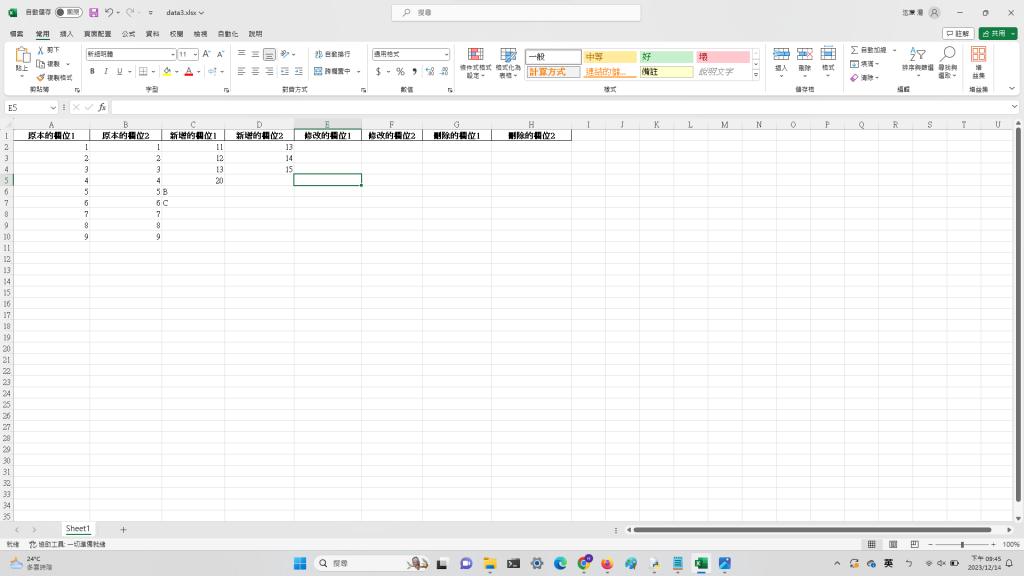Click the Share button
The image size is (1024, 576).
(994, 33)
